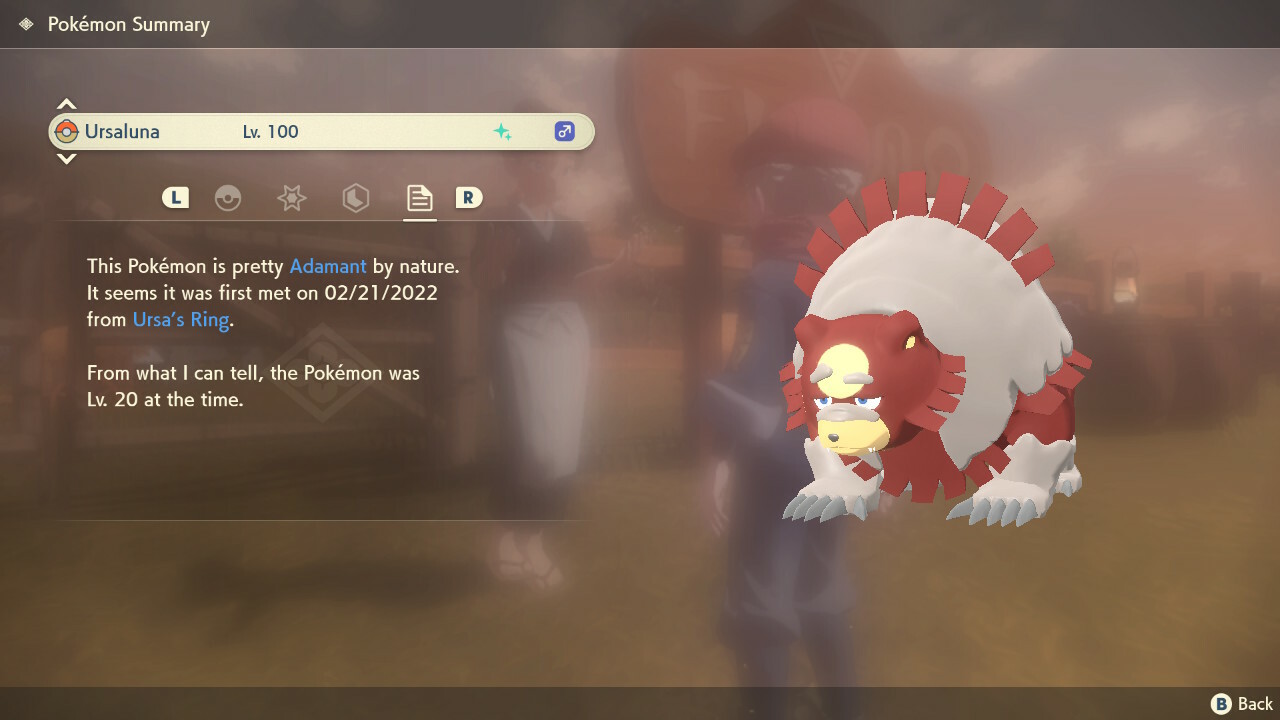The image size is (1280, 720).
Task: Click the B Back button
Action: 1242,704
